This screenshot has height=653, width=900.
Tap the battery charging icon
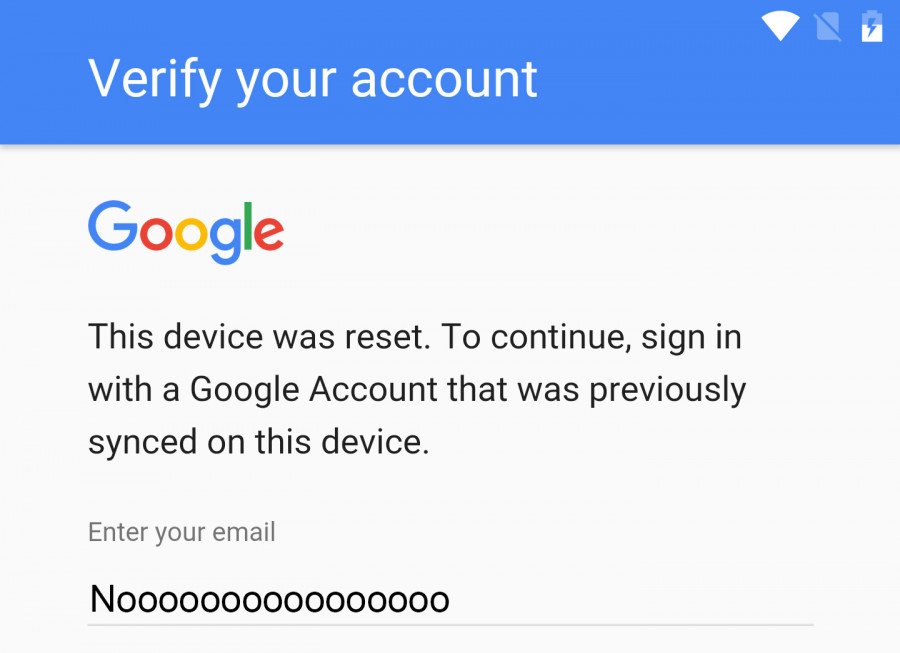click(x=872, y=26)
